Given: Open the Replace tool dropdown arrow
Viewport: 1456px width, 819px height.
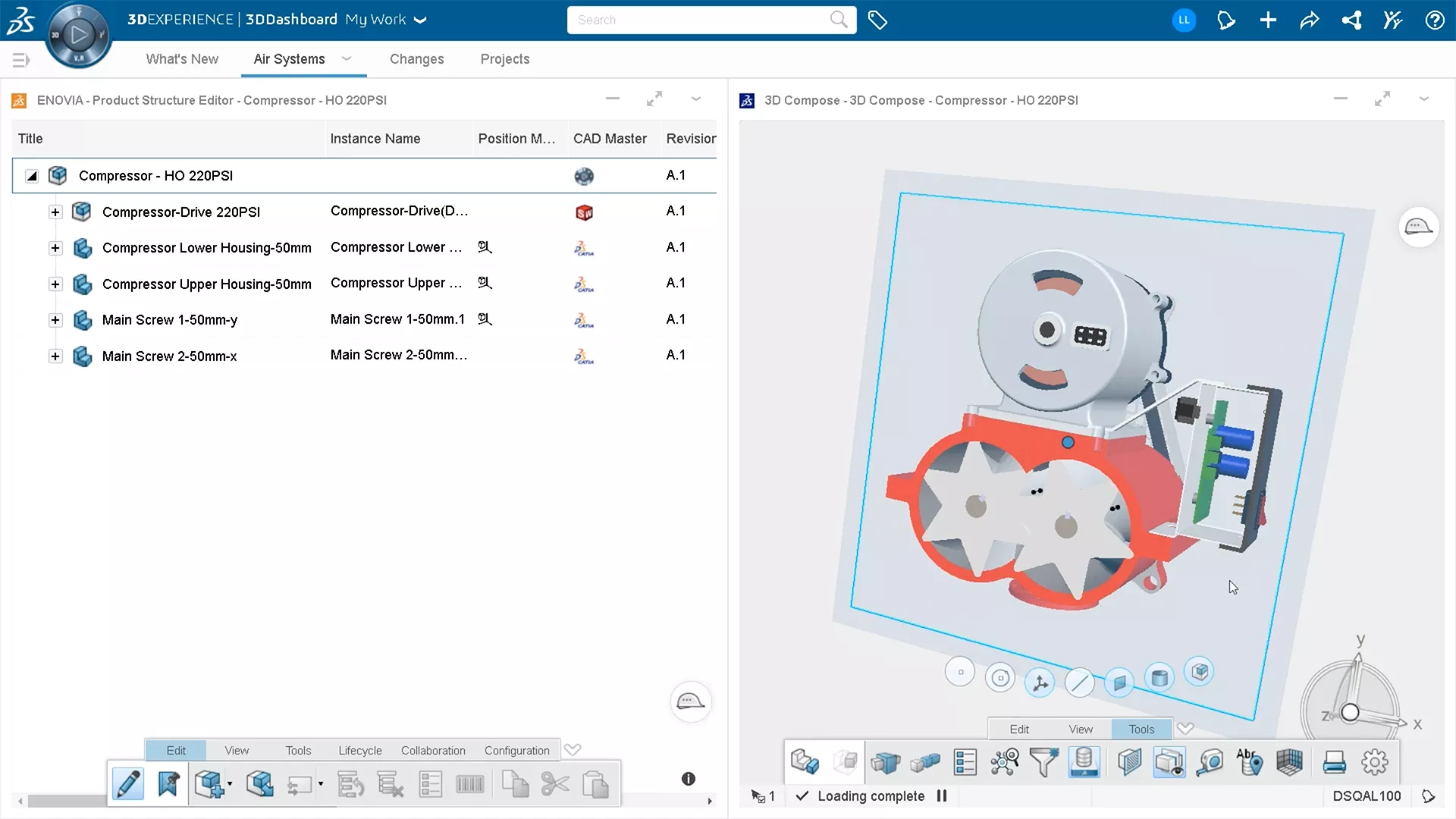Looking at the screenshot, I should click(x=321, y=784).
